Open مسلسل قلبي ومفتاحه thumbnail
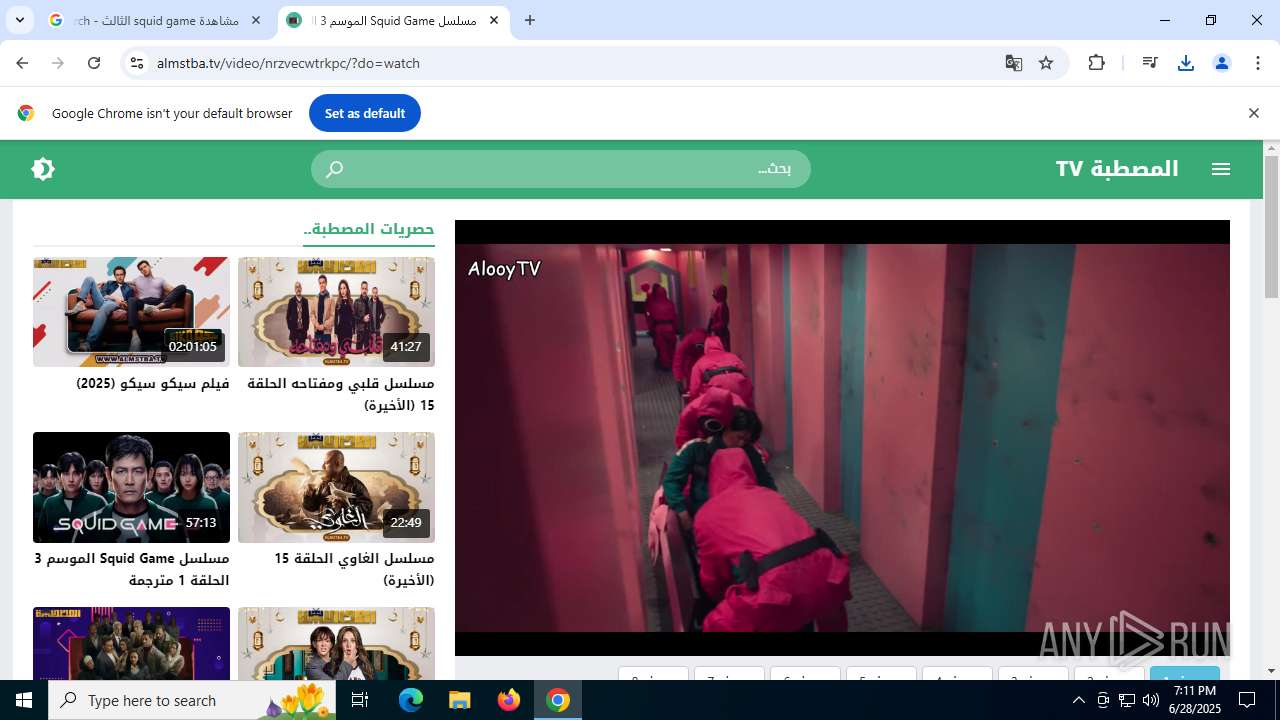Screen dimensions: 1280x720 point(336,312)
